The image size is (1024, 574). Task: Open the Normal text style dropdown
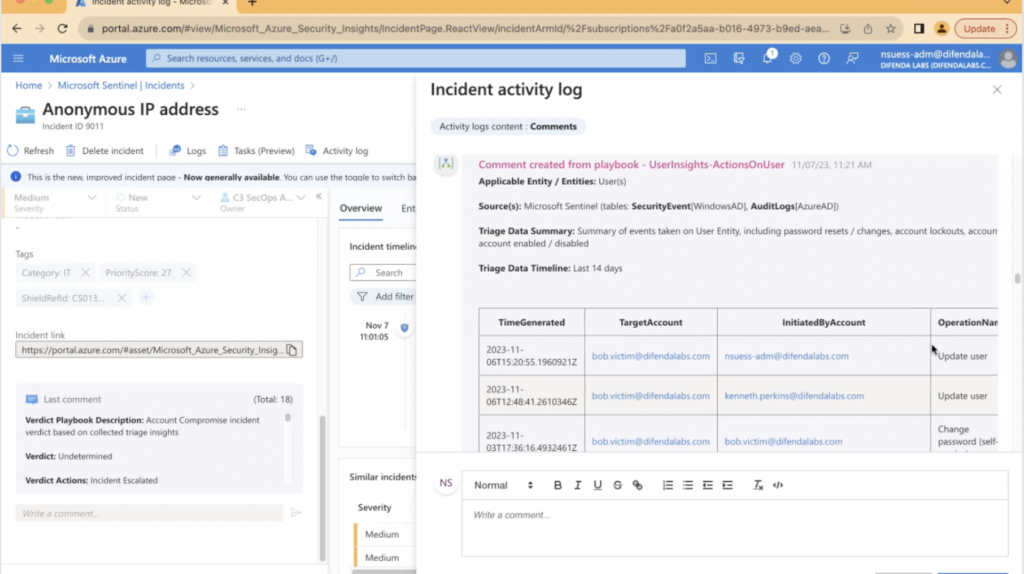pos(504,485)
